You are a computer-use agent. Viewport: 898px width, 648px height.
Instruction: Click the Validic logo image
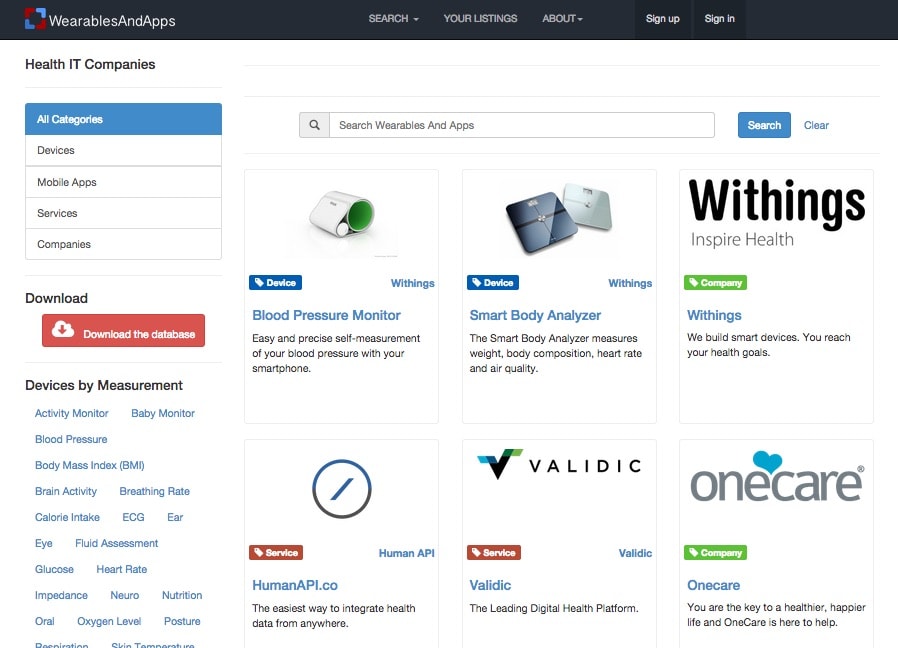[559, 464]
